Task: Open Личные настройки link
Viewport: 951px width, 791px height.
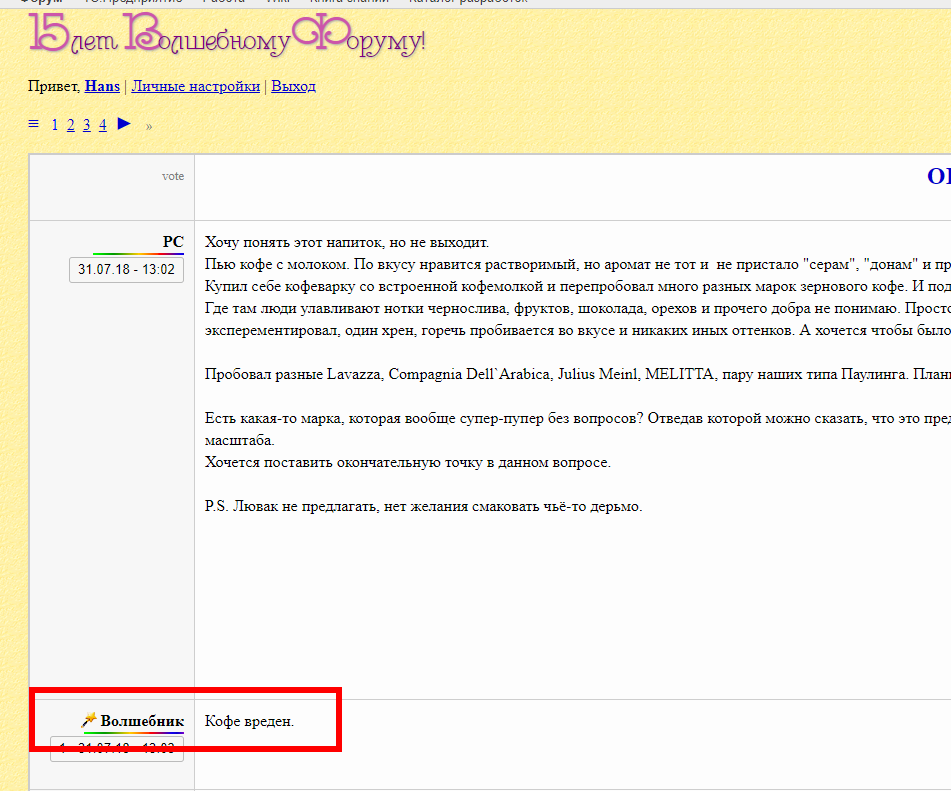Action: 196,86
